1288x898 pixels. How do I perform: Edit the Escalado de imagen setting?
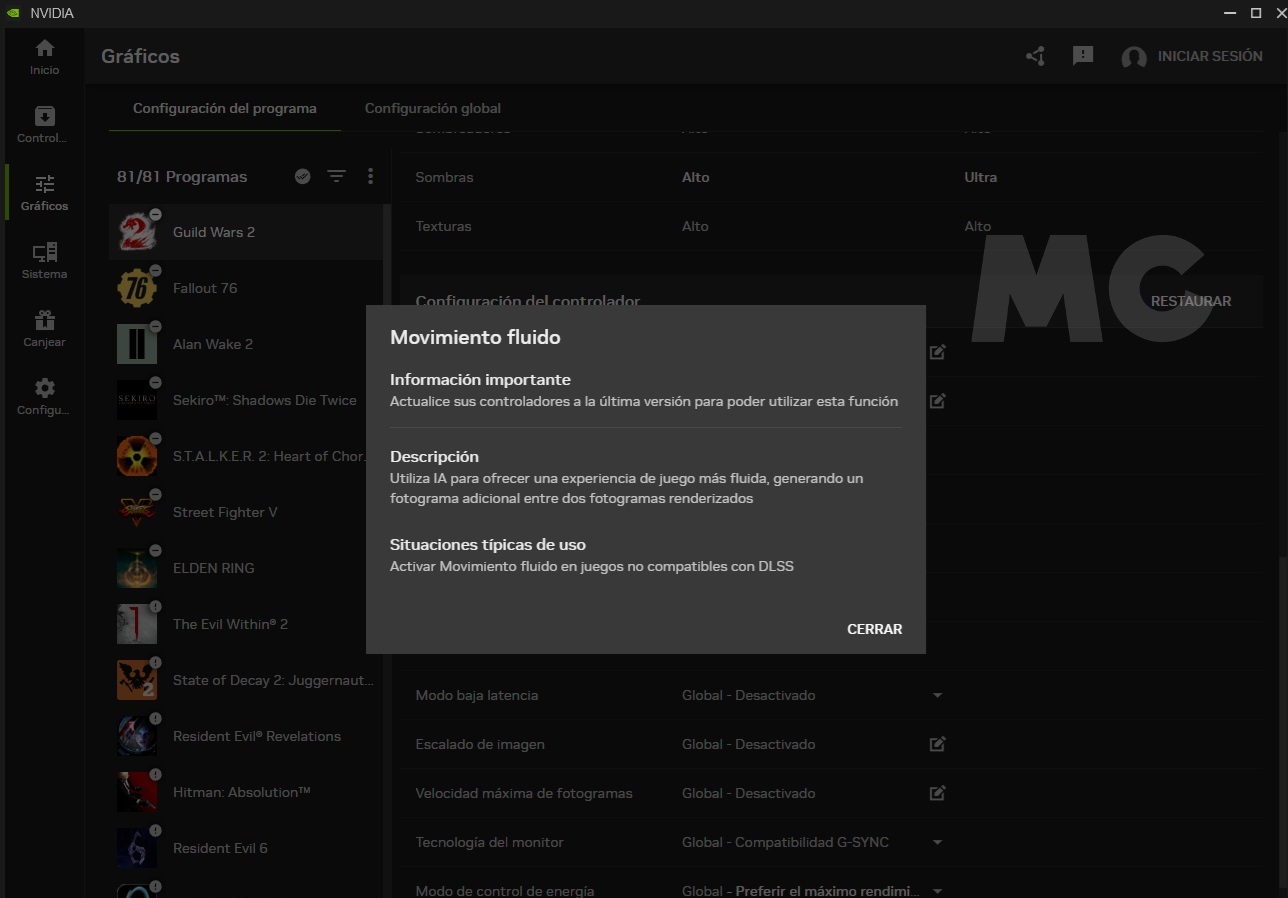pos(937,744)
